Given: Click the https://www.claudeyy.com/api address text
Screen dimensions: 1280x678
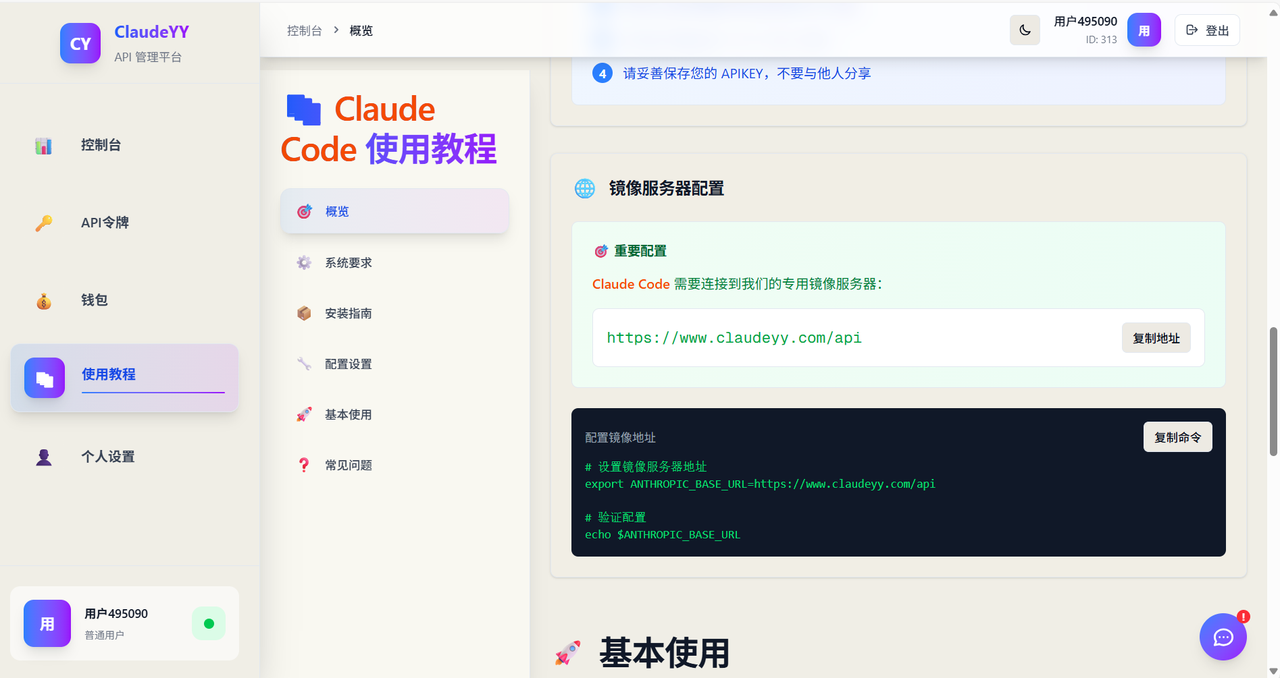Looking at the screenshot, I should point(734,338).
